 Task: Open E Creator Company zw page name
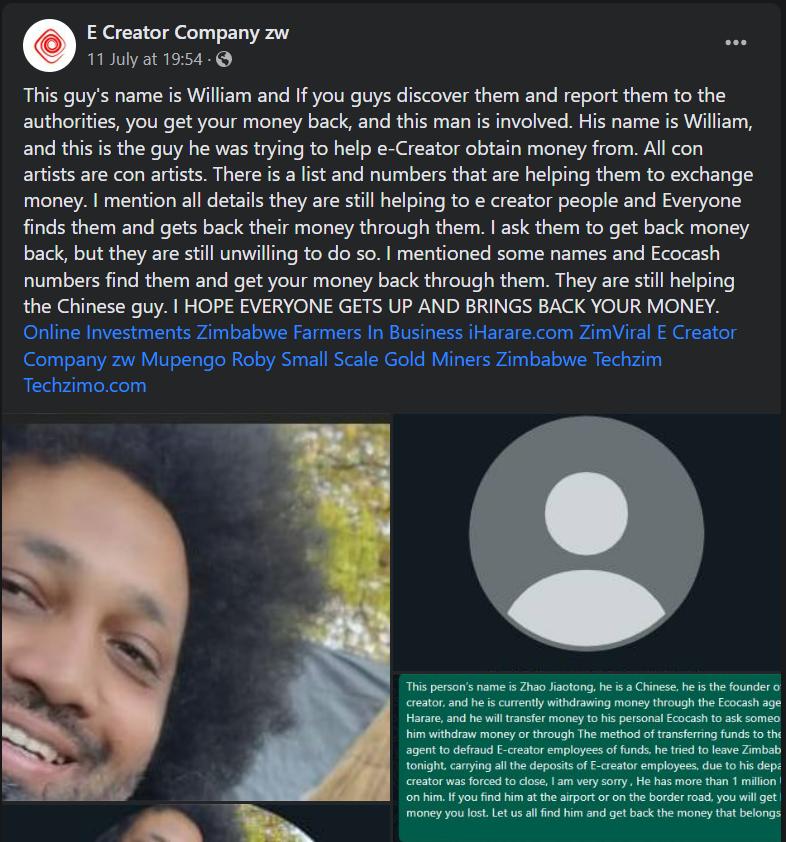pyautogui.click(x=188, y=32)
